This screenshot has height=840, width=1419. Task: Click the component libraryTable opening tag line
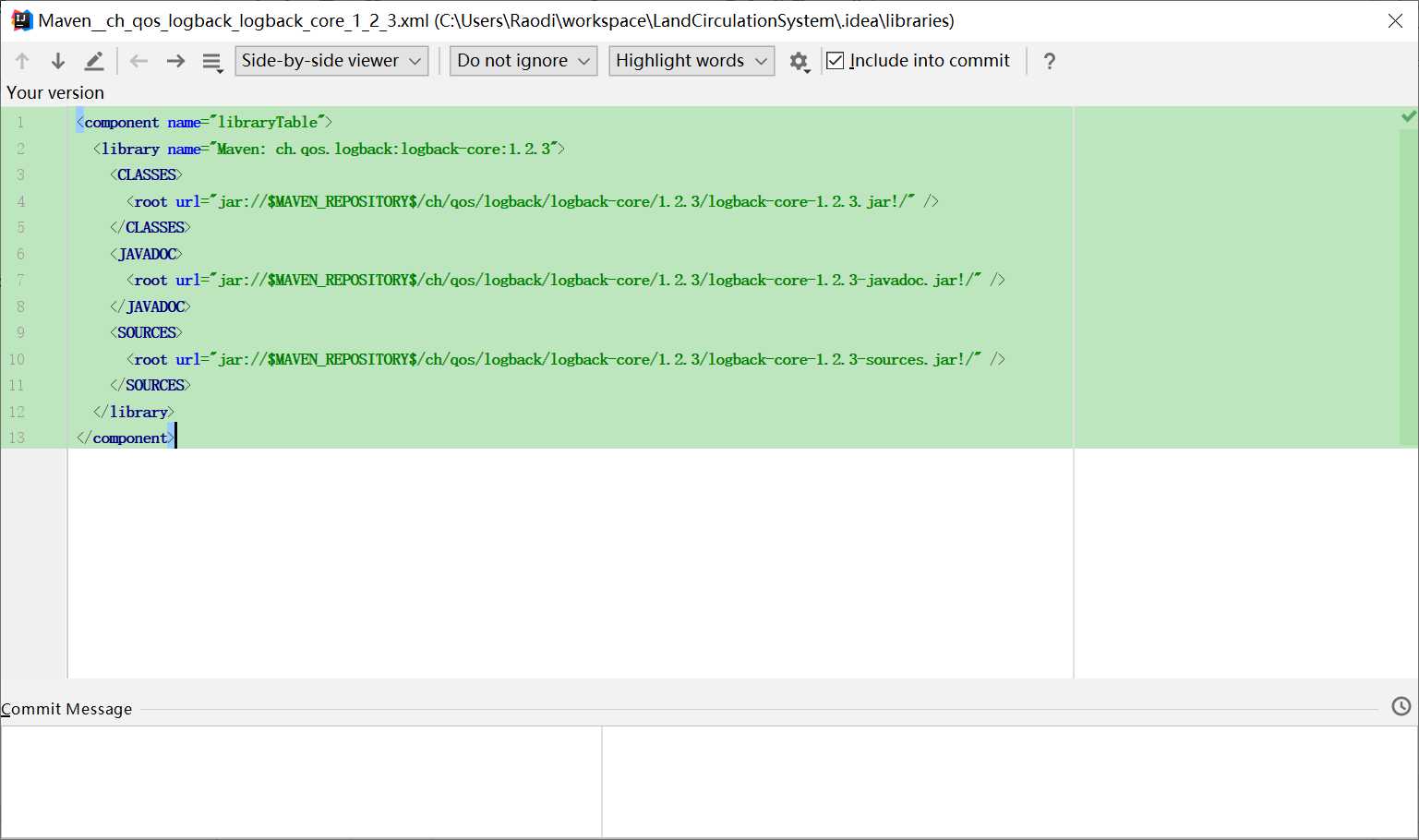(x=204, y=122)
